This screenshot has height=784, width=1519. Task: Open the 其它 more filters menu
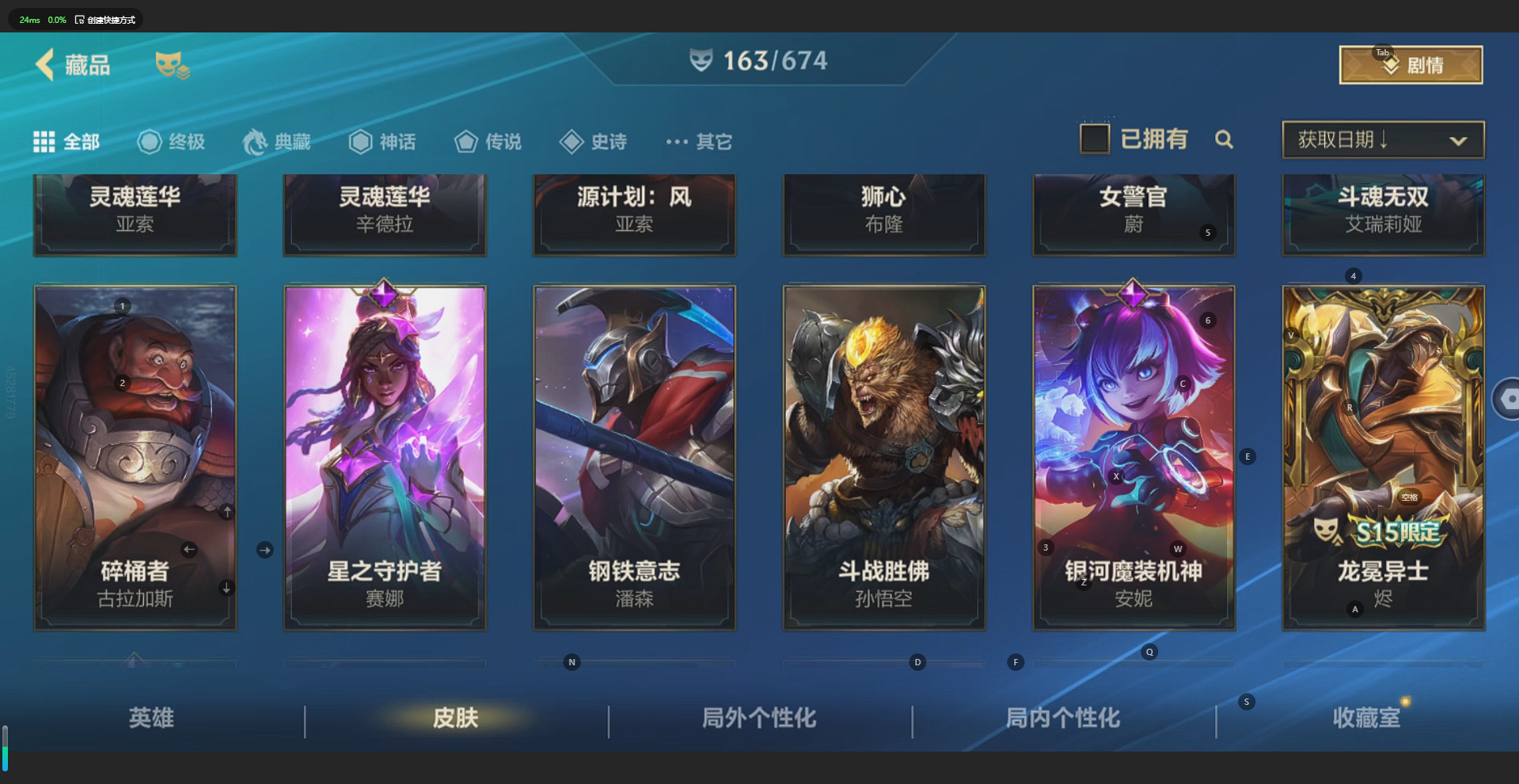pyautogui.click(x=699, y=142)
